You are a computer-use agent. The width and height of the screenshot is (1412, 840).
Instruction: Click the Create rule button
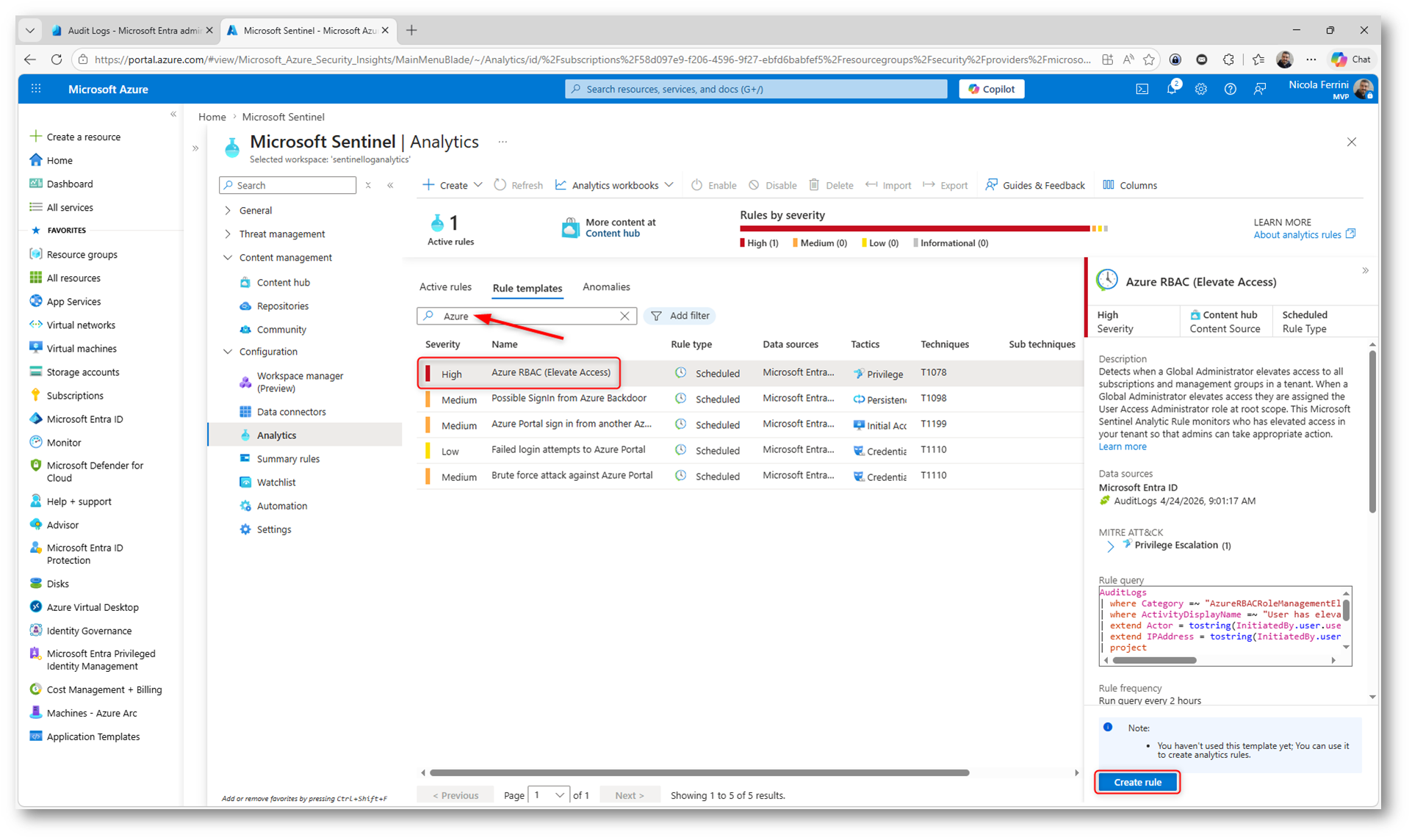tap(1137, 782)
